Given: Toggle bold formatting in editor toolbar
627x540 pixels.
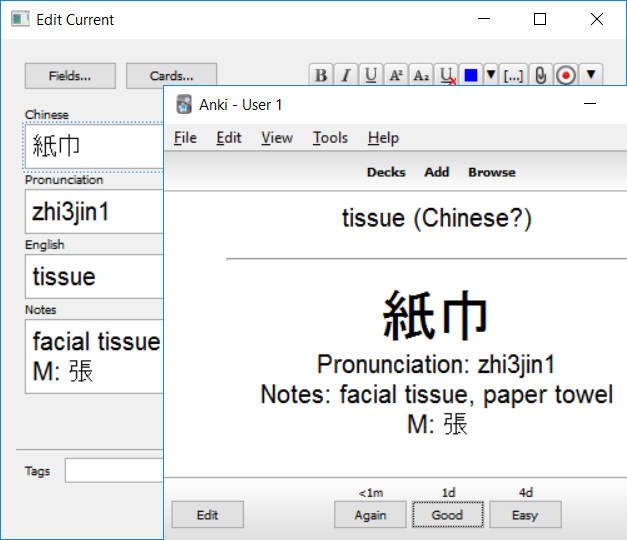Looking at the screenshot, I should pyautogui.click(x=321, y=75).
